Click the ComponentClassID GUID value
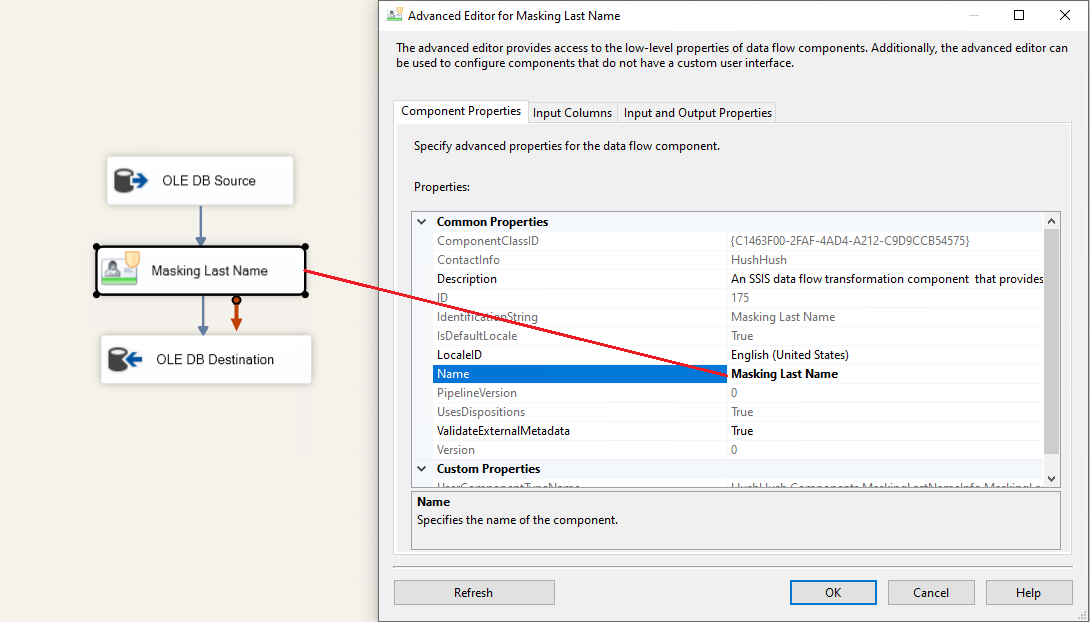This screenshot has width=1090, height=622. click(x=849, y=240)
